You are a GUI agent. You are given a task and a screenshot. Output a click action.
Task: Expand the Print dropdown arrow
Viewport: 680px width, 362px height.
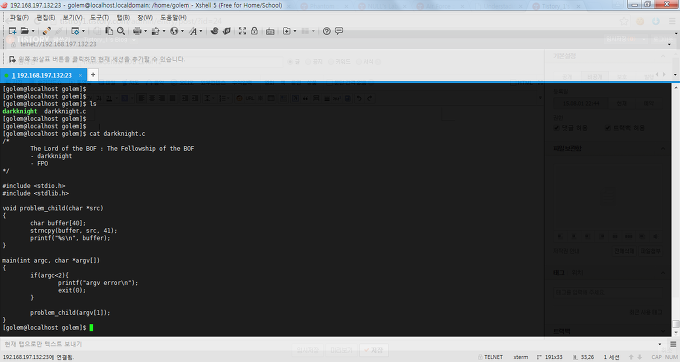[x=145, y=31]
